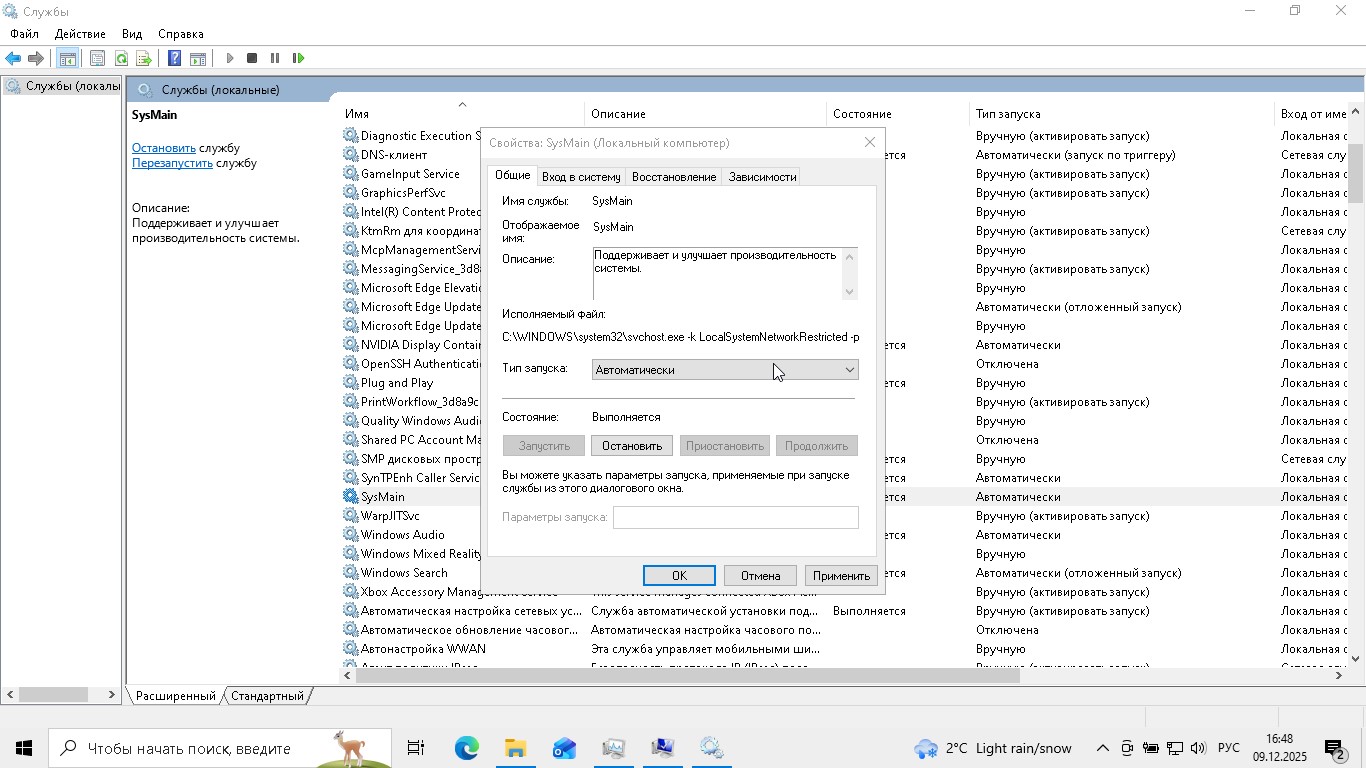
Task: Click the Refresh toolbar icon
Action: (121, 58)
